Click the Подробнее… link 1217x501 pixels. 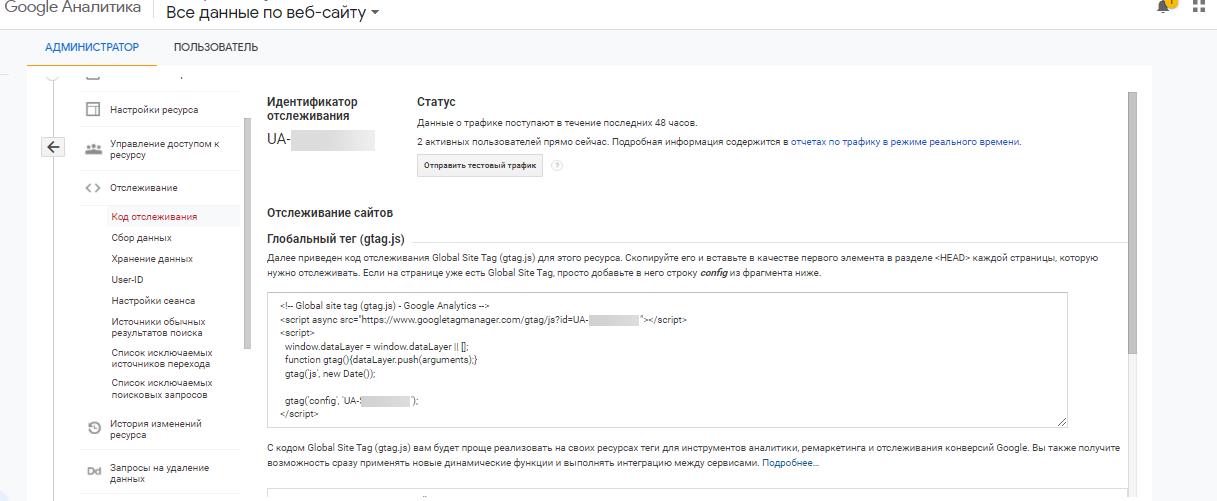(791, 464)
